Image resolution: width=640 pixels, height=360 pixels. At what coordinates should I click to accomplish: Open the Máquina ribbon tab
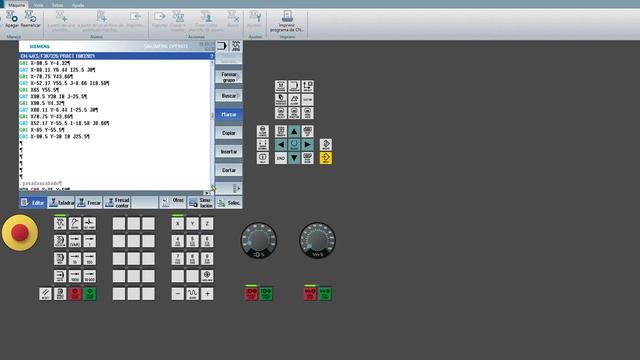[x=16, y=5]
